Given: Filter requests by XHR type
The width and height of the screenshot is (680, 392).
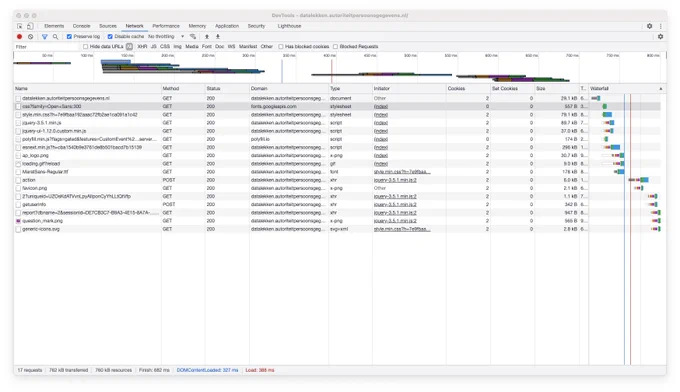Looking at the screenshot, I should [x=142, y=46].
